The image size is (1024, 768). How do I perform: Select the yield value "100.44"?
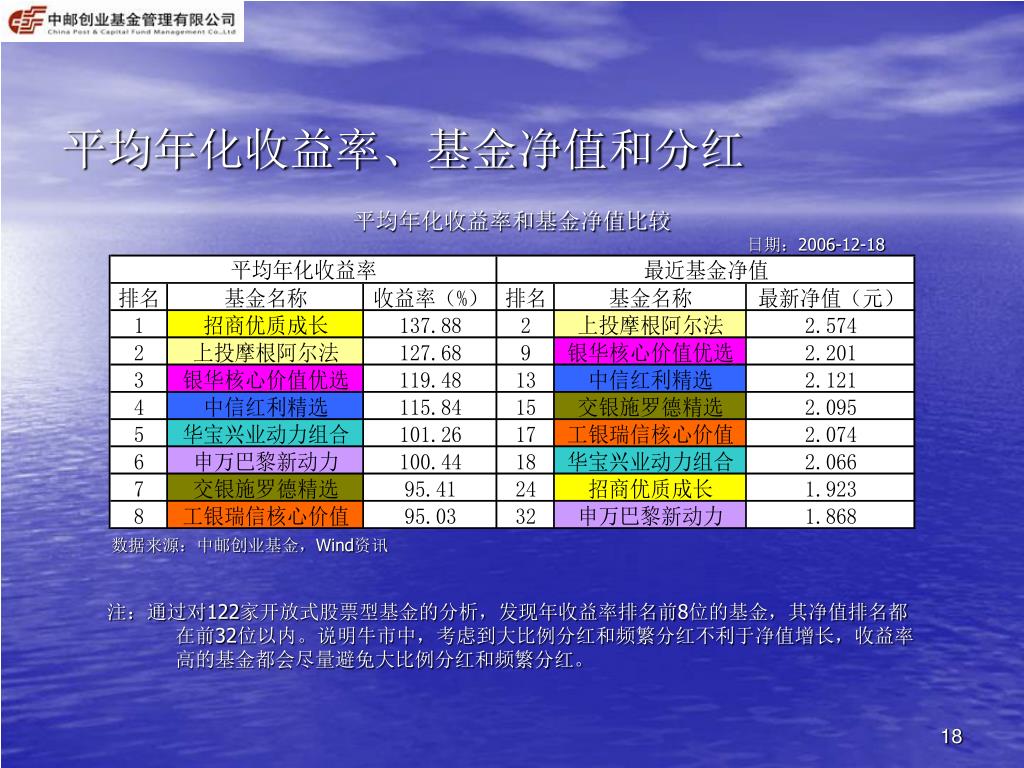pos(430,462)
